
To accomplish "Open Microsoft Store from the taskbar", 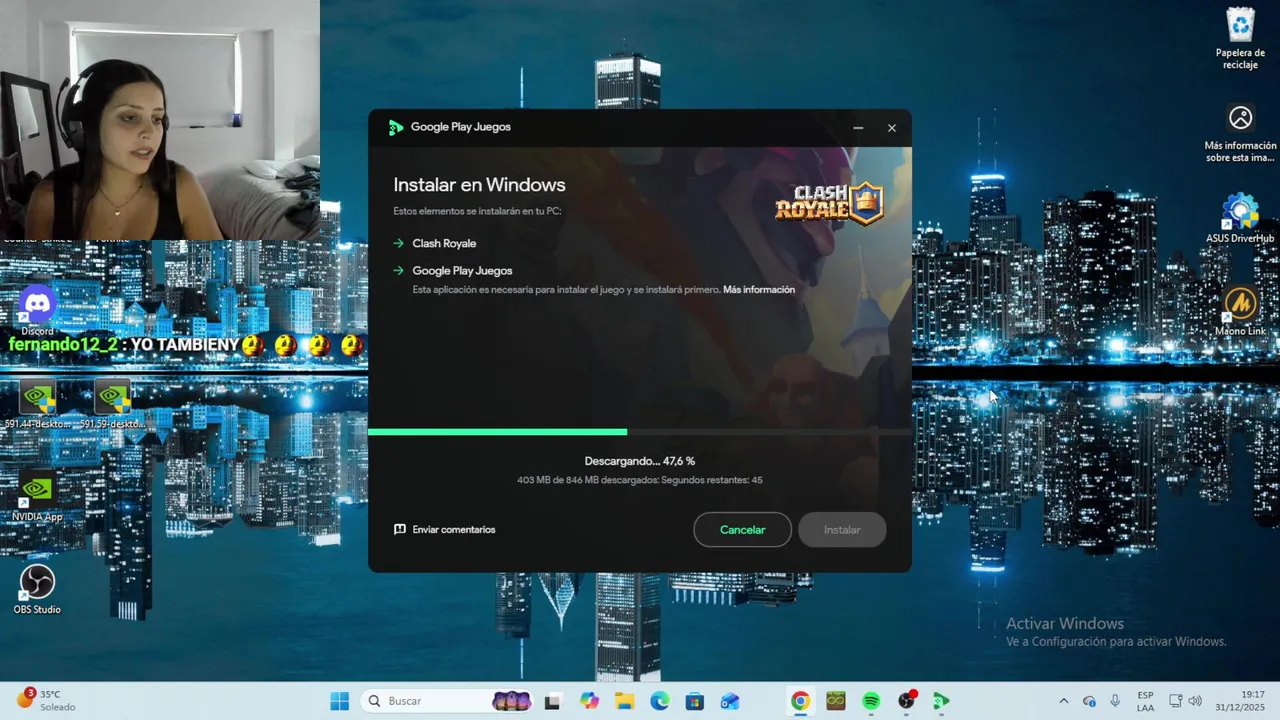I will tap(695, 701).
